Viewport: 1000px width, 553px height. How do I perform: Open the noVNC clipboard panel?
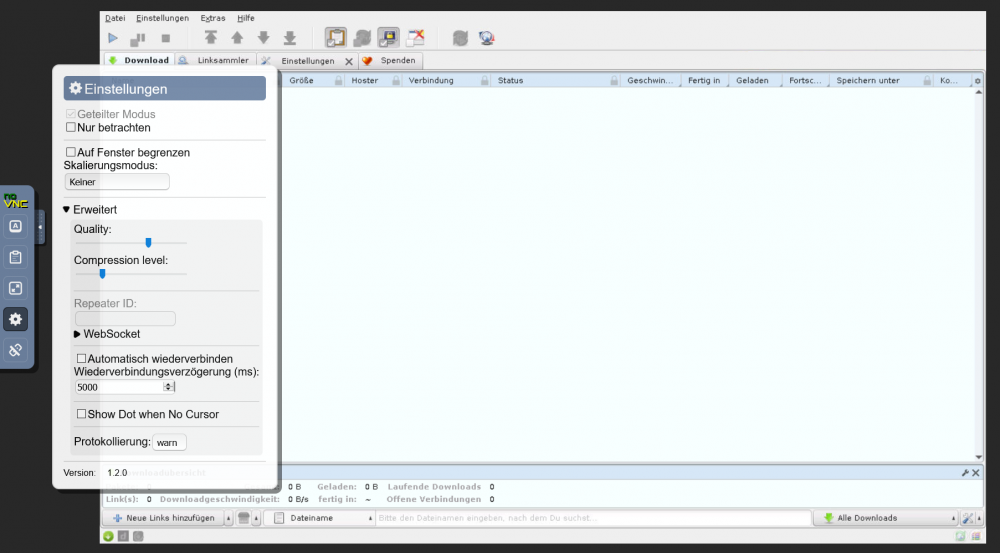click(x=15, y=257)
